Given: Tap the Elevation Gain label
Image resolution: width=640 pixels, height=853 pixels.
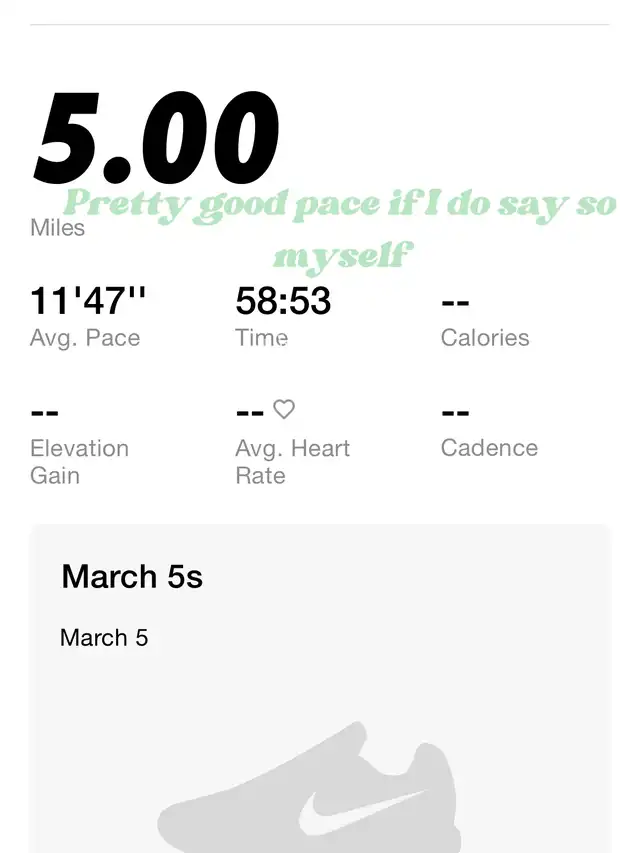Looking at the screenshot, I should [79, 462].
